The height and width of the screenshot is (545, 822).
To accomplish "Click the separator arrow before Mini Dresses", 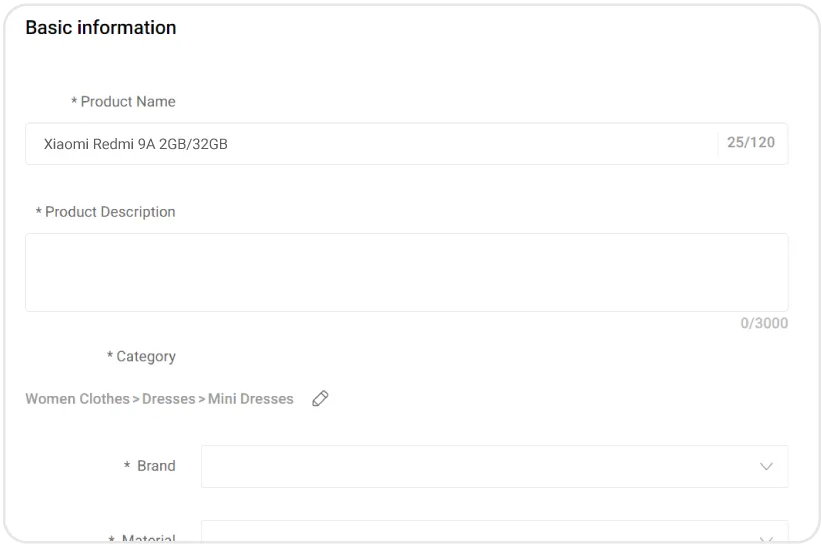I will coord(201,399).
